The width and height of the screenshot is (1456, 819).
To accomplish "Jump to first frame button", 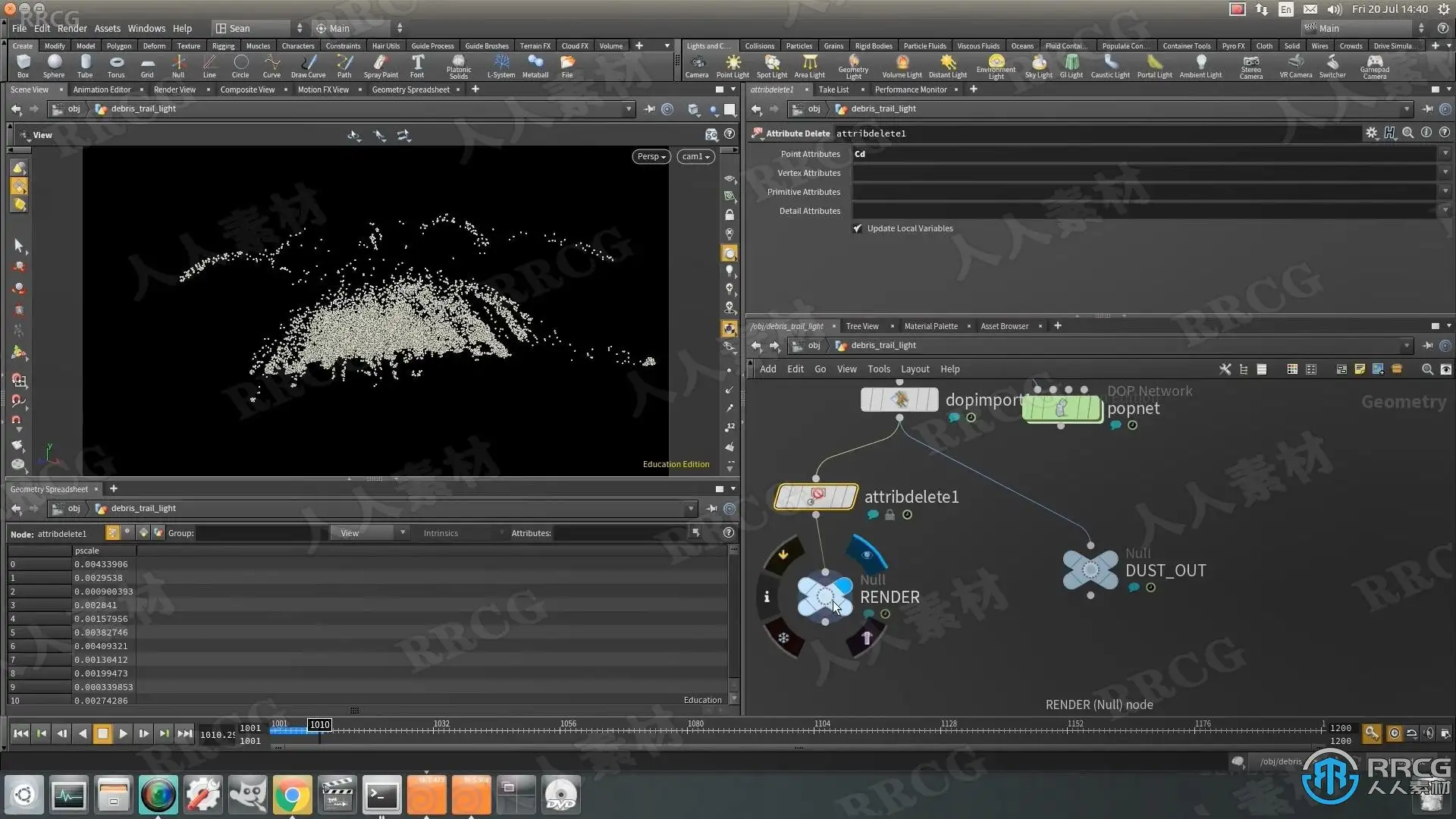I will 21,733.
